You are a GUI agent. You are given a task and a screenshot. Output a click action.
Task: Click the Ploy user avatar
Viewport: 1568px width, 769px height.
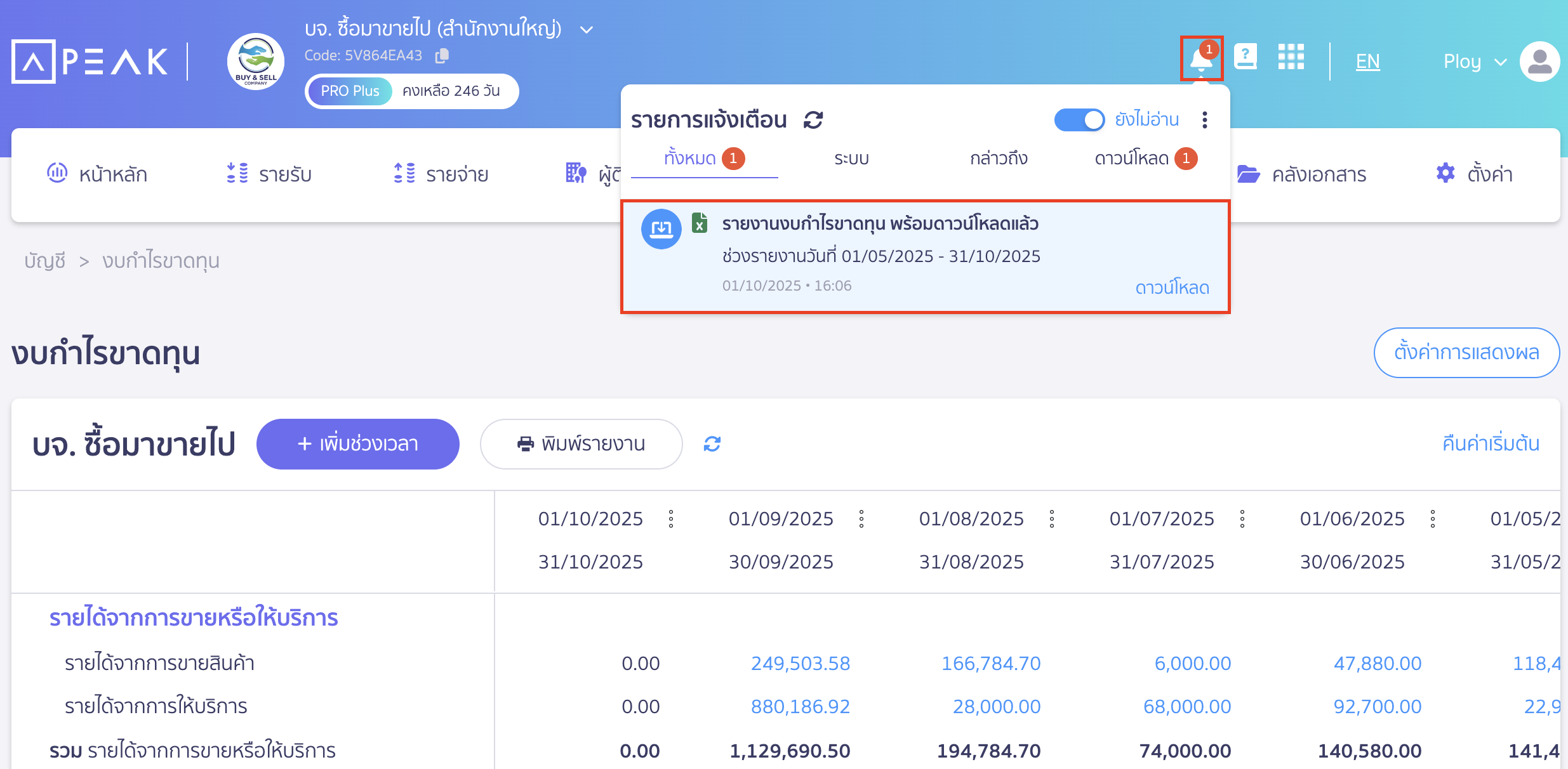[1539, 62]
